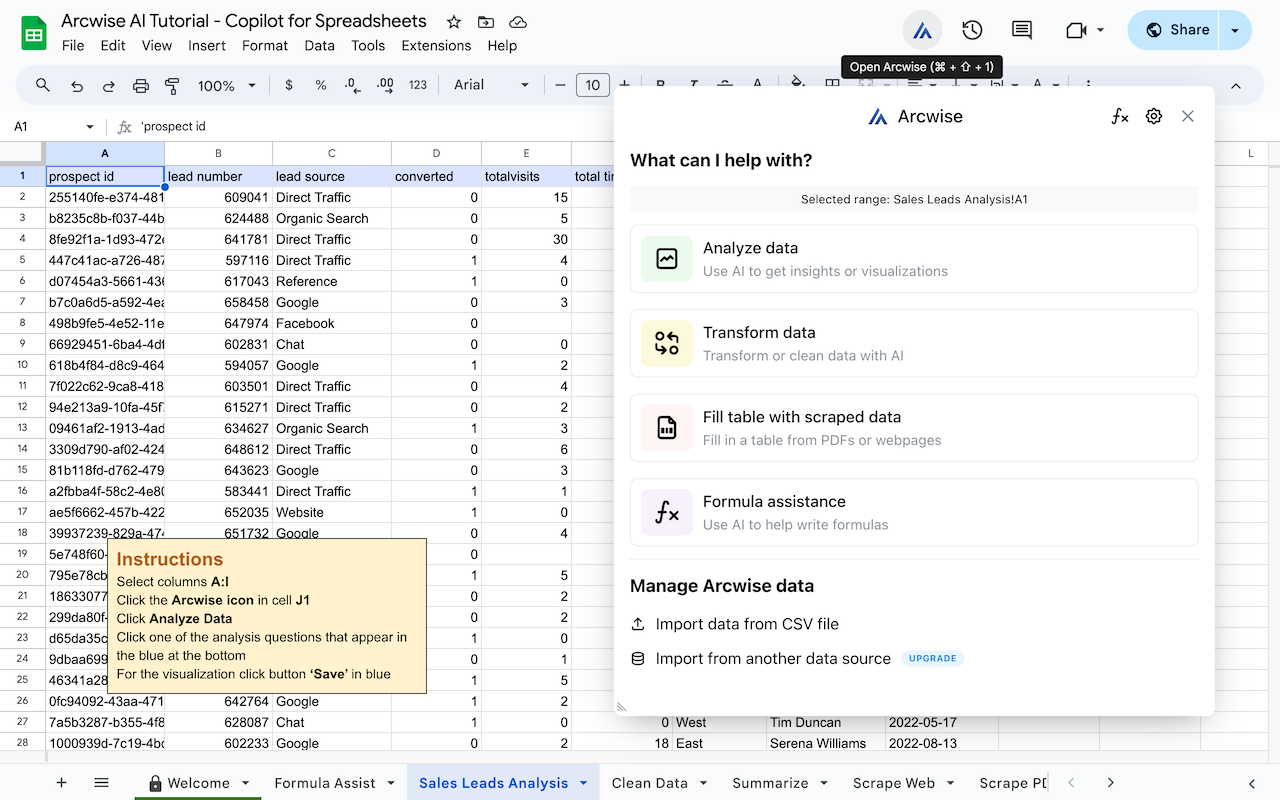Open the Edit menu
Image resolution: width=1280 pixels, height=800 pixels.
(x=113, y=46)
